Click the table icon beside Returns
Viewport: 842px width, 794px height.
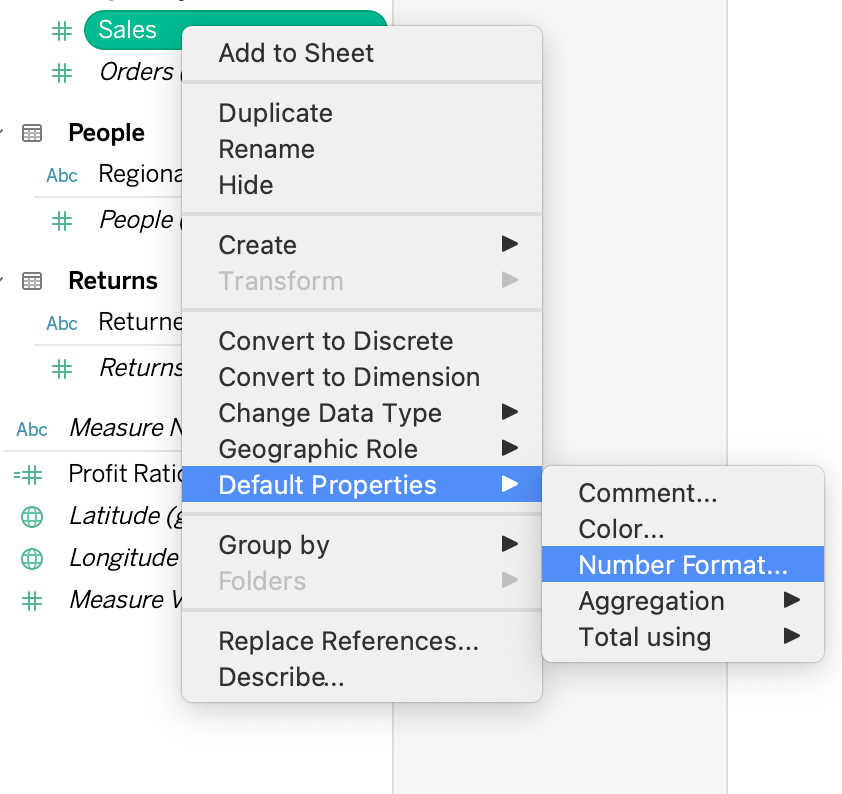pyautogui.click(x=32, y=281)
